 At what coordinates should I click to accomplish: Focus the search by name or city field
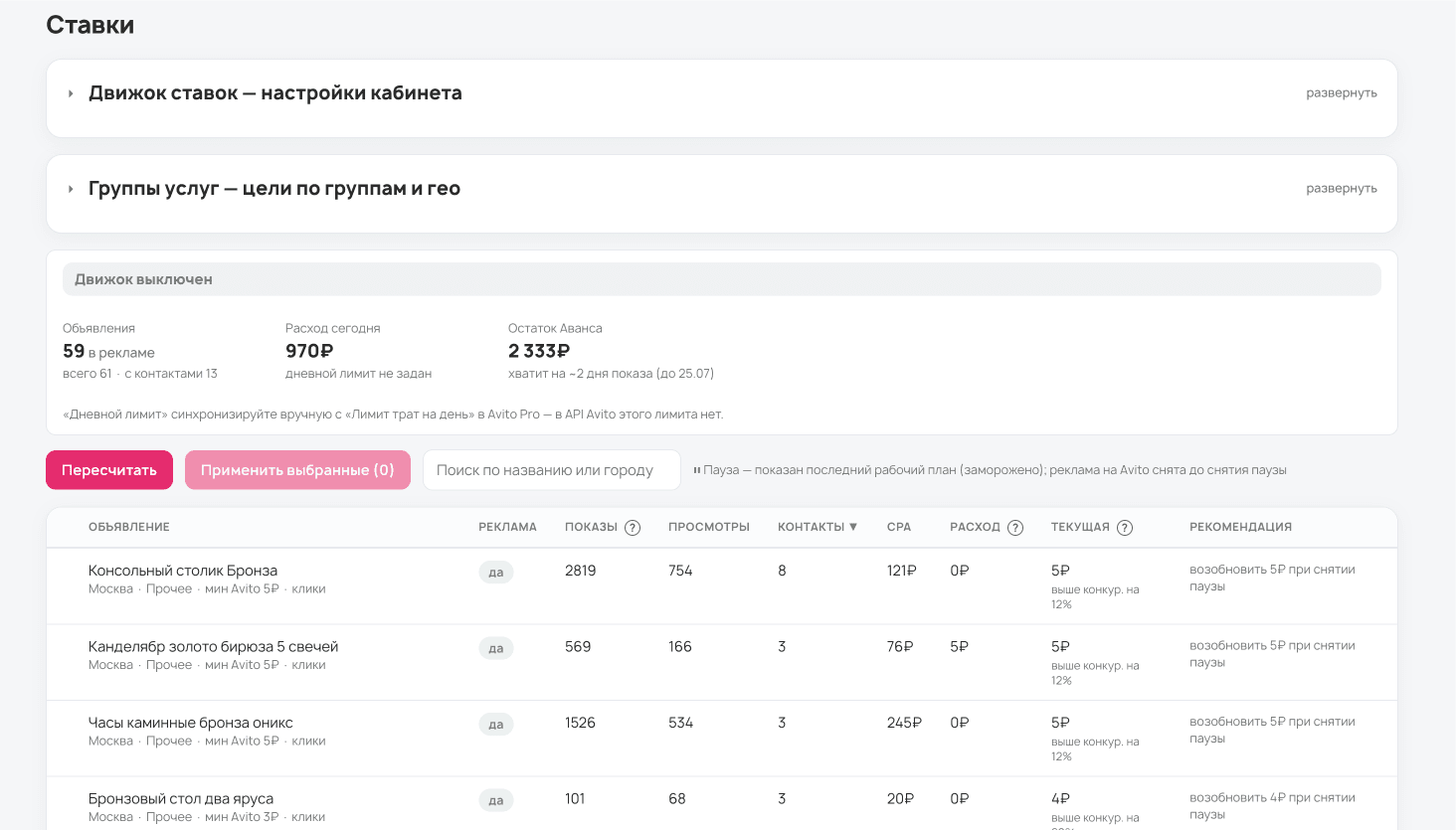pos(552,470)
